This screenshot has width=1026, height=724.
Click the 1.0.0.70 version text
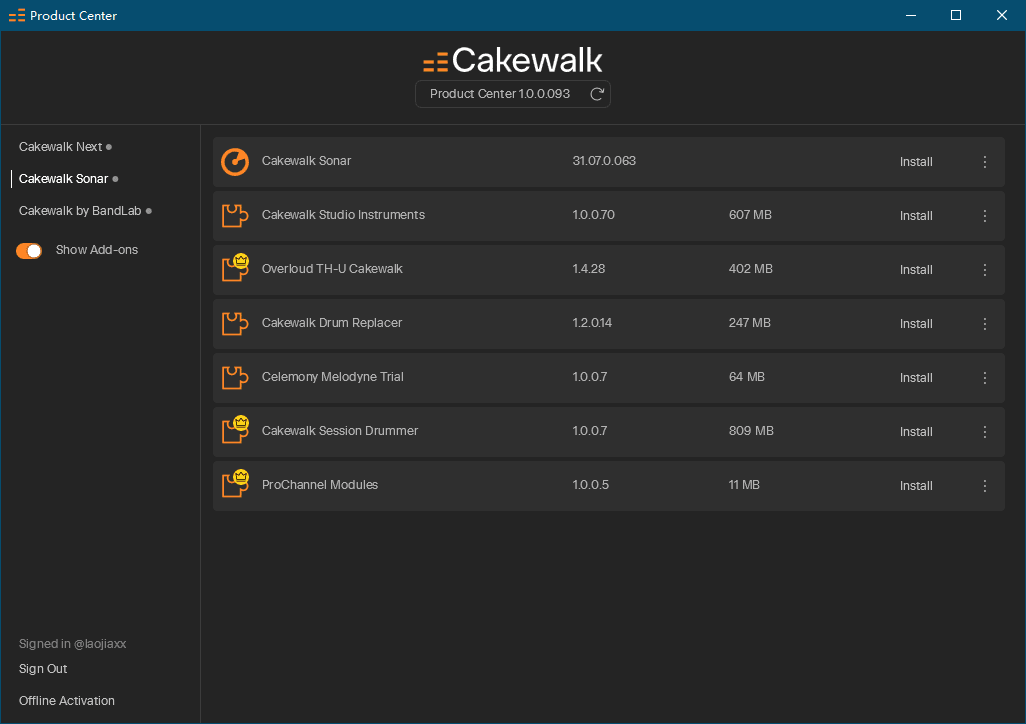(593, 215)
